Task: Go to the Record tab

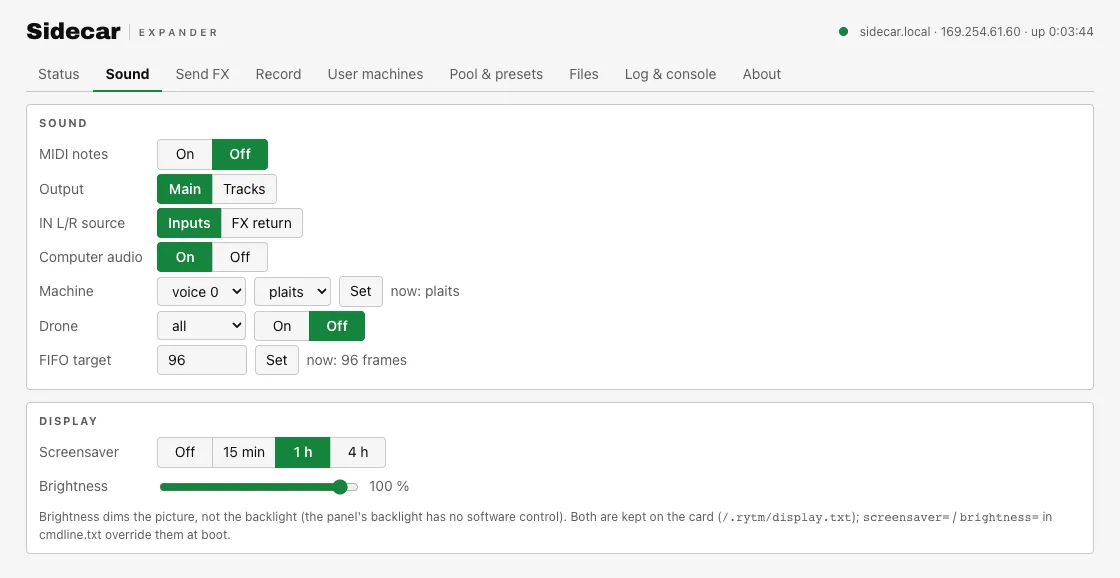Action: (278, 74)
